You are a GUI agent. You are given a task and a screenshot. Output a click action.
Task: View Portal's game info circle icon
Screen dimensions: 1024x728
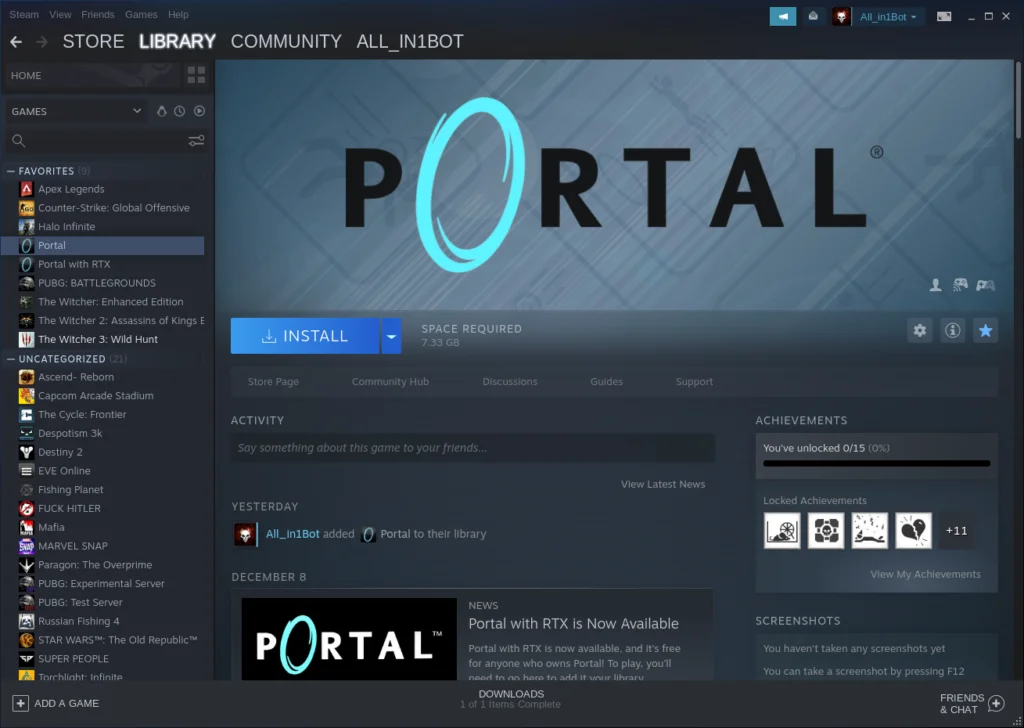[952, 330]
